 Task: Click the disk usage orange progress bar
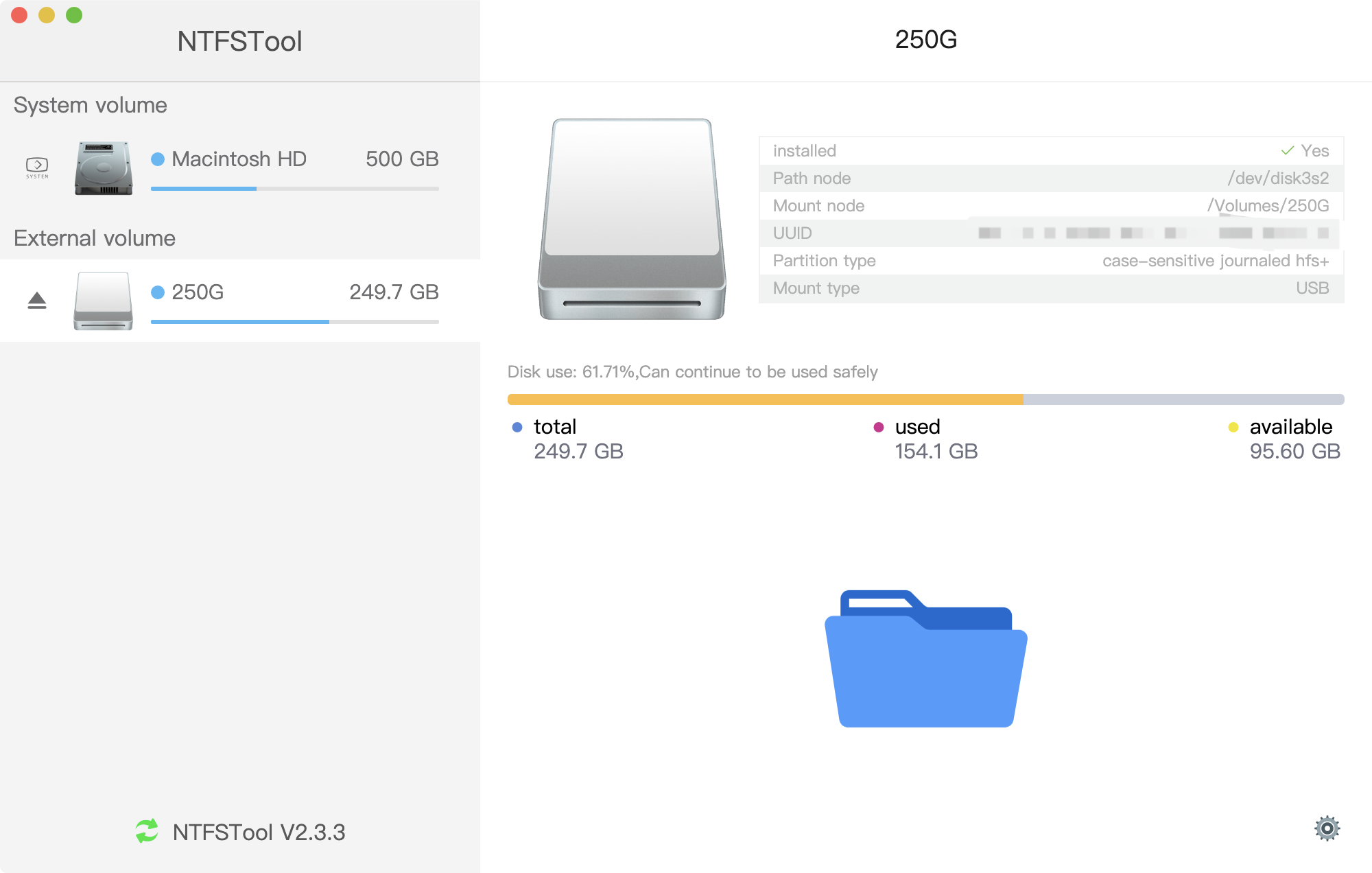click(765, 399)
